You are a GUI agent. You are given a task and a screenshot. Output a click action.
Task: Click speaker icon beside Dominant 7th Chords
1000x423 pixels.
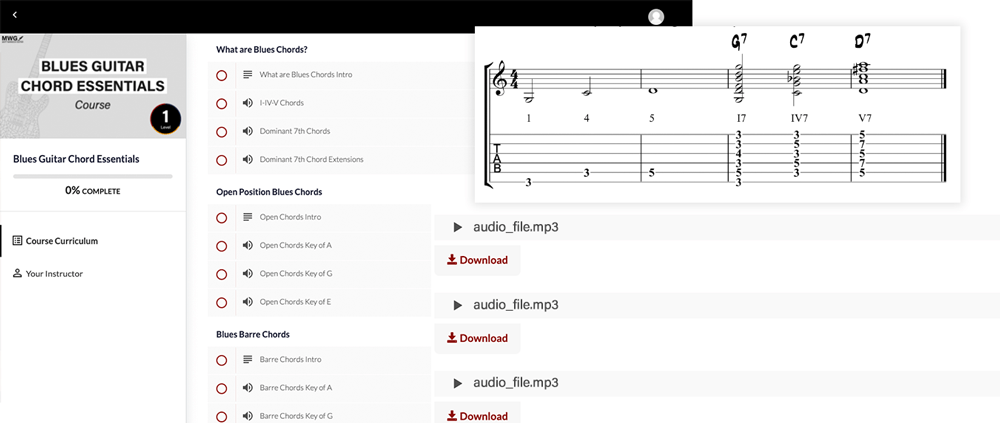click(x=247, y=131)
